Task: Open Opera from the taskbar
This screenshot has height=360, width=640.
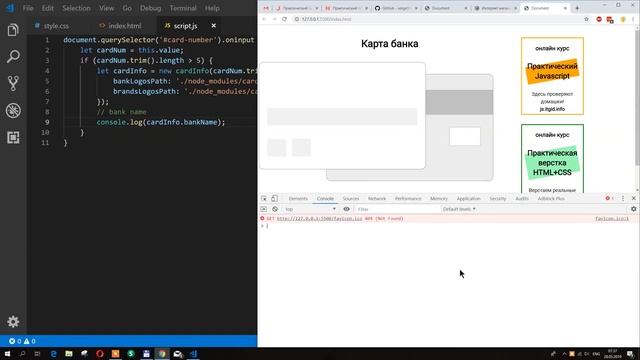Action: [100, 354]
